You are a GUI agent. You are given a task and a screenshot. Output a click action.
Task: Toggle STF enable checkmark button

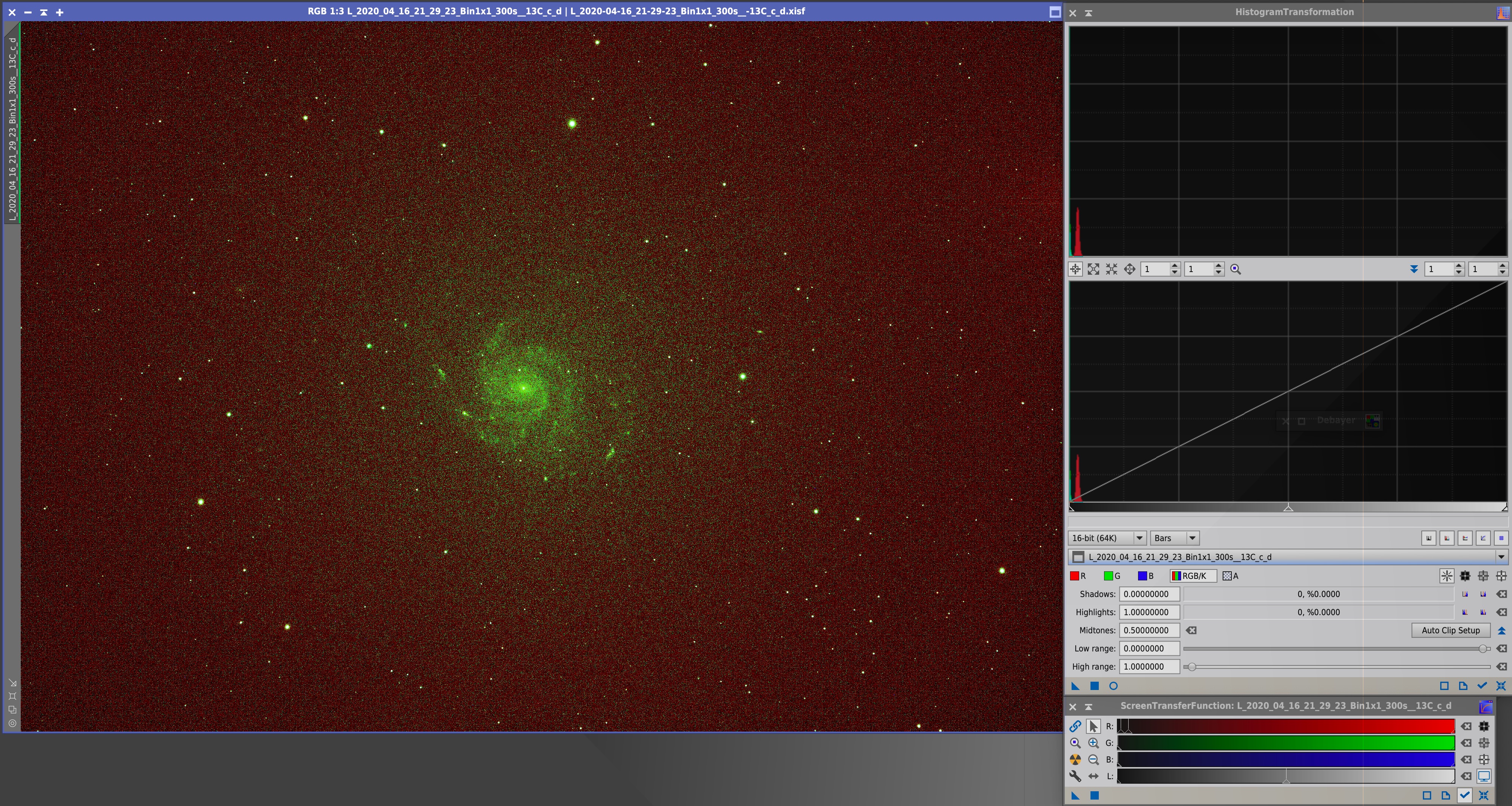coord(1465,795)
